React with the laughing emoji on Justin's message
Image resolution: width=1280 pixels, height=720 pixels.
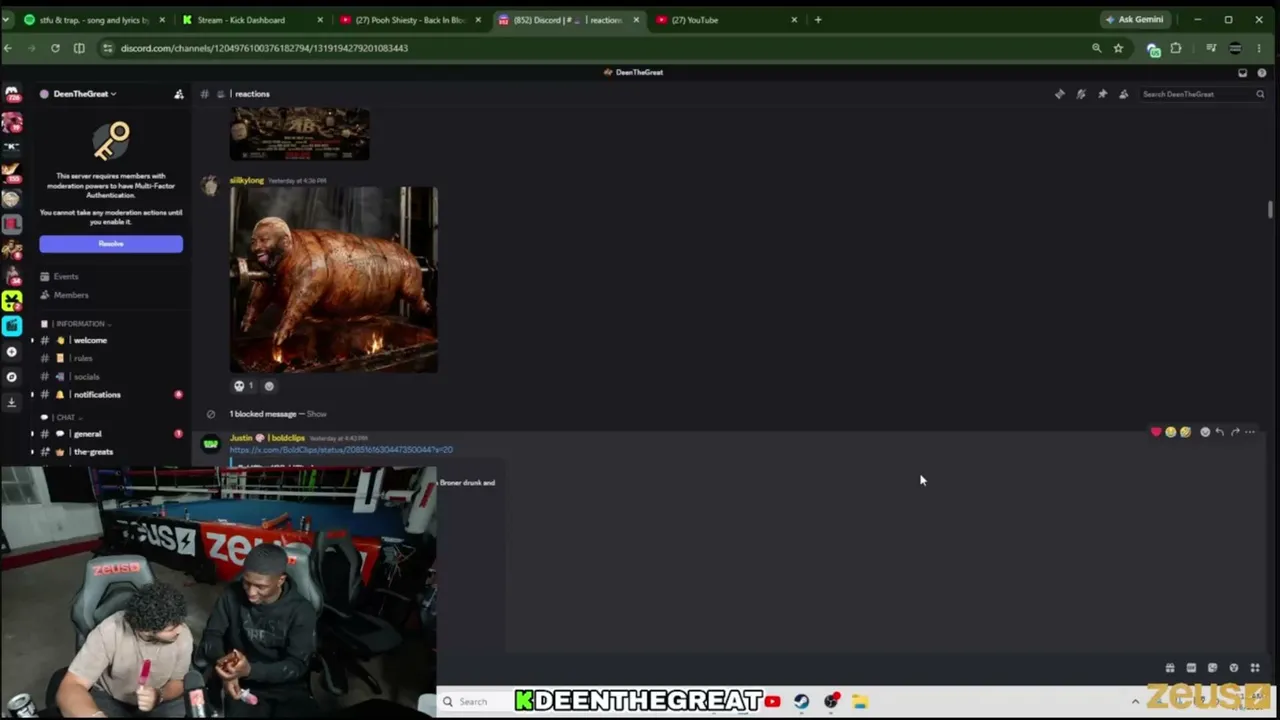click(x=1170, y=432)
